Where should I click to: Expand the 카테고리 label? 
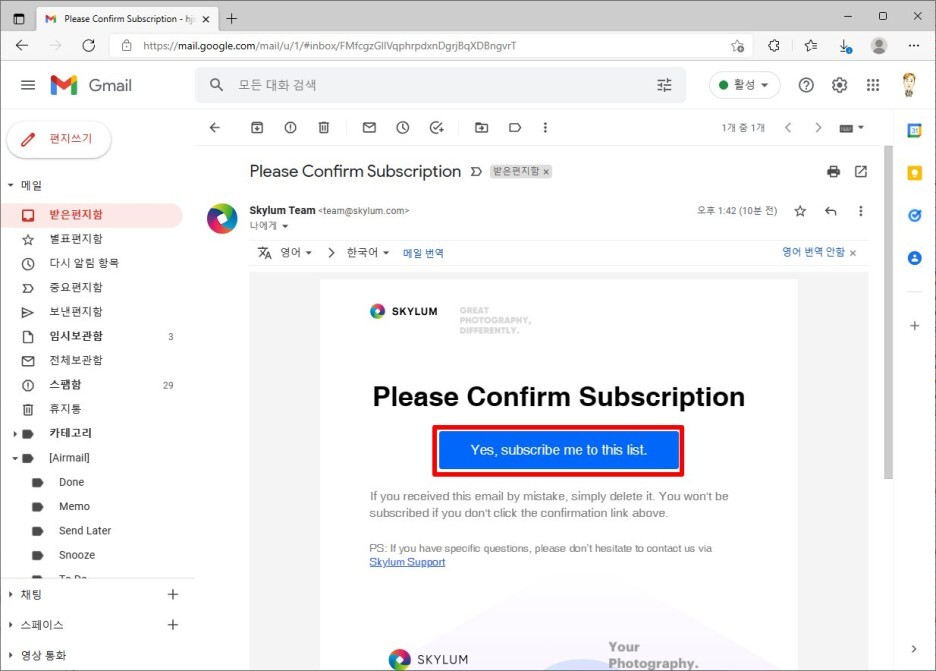click(14, 434)
